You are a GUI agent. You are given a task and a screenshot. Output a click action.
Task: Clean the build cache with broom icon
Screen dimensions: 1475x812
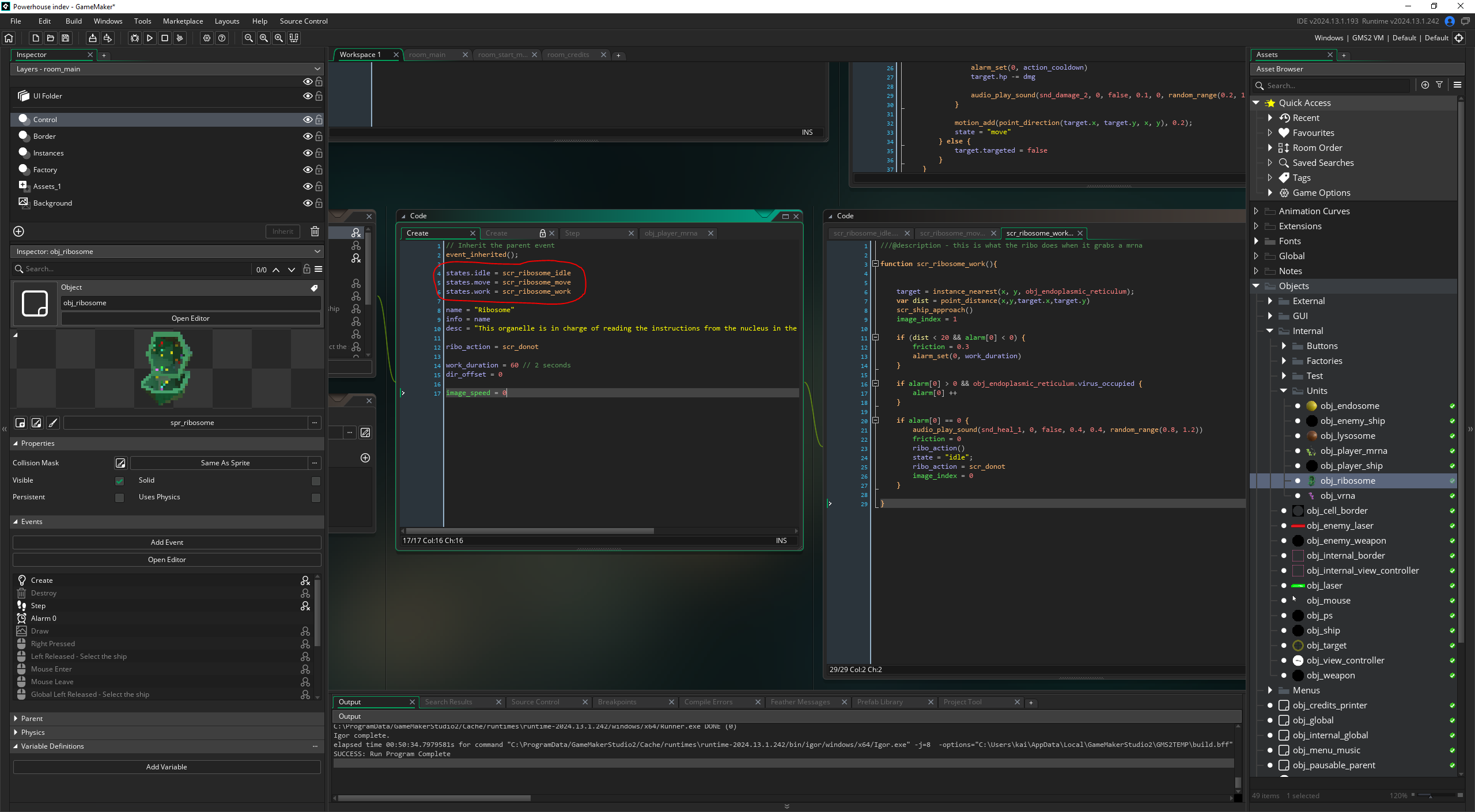tap(180, 38)
